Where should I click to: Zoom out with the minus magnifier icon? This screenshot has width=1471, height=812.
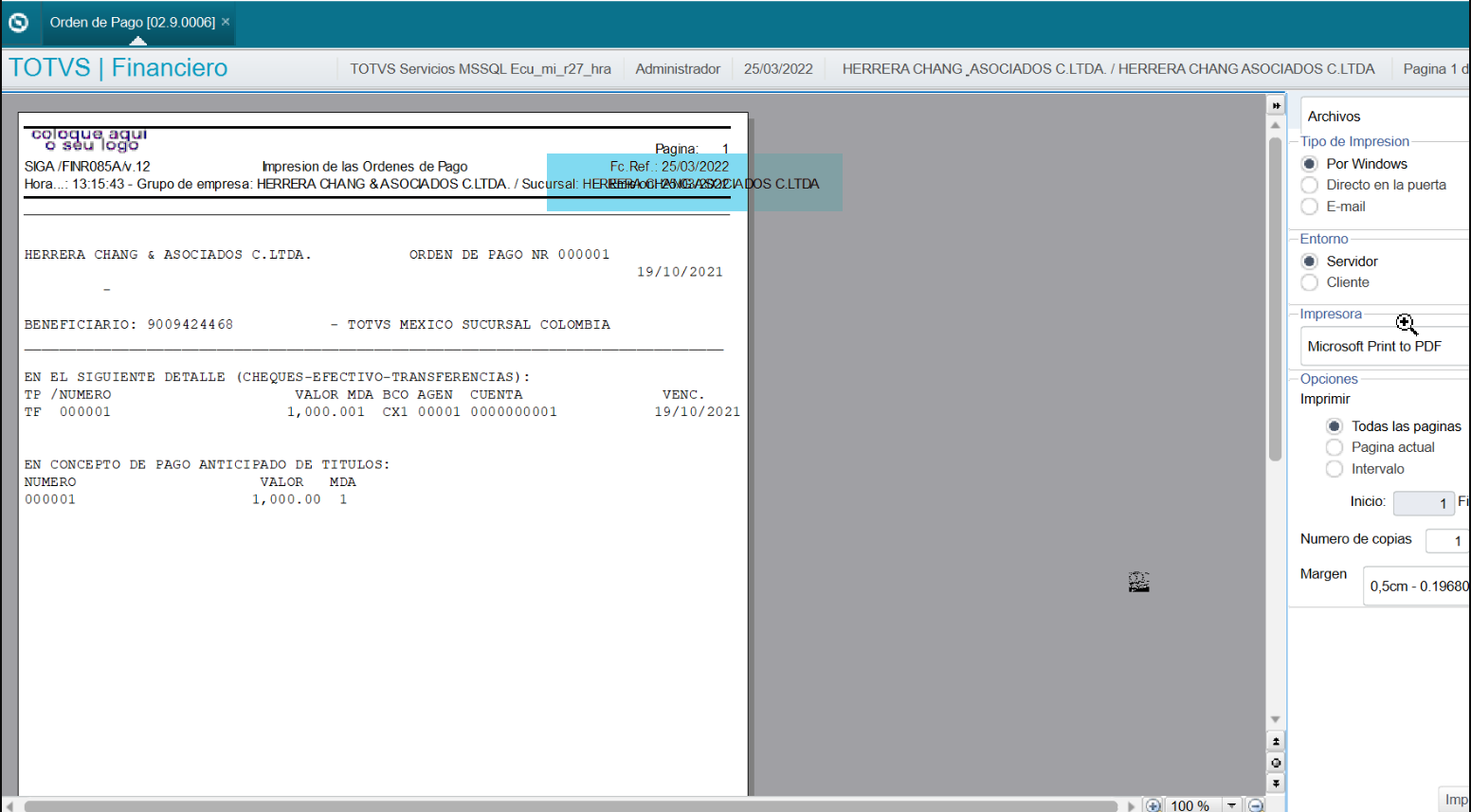[1256, 805]
